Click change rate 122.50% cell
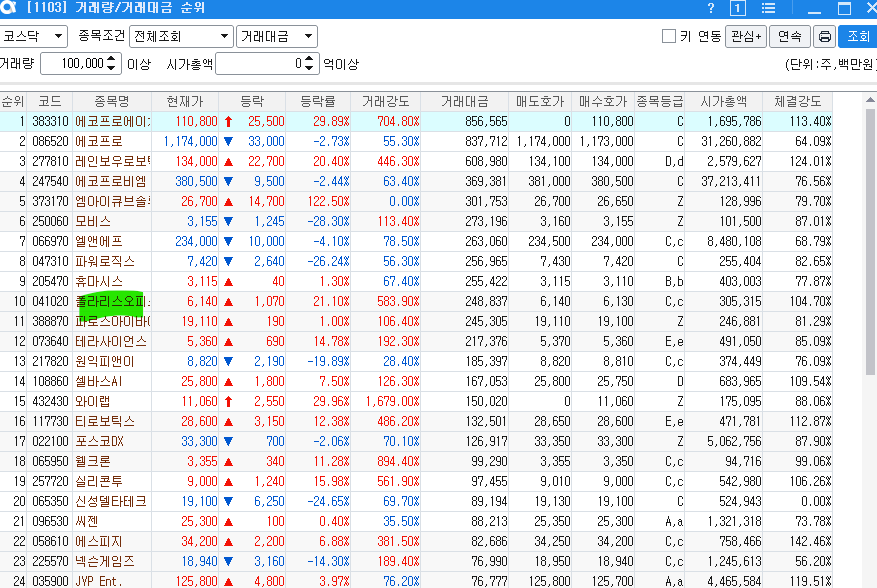 [x=328, y=201]
